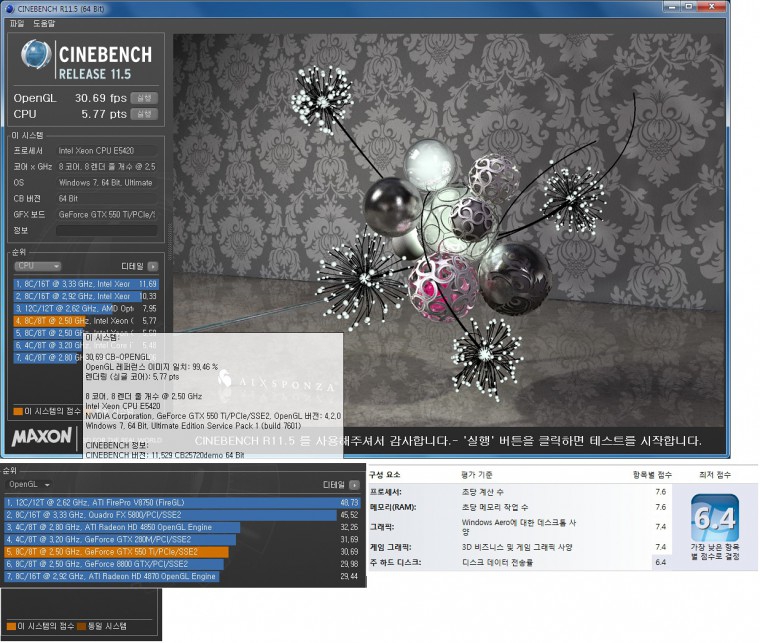Screen dimensions: 760x643
Task: Click the GFX board field GeForce GTX 550 Ti
Action: click(x=107, y=214)
